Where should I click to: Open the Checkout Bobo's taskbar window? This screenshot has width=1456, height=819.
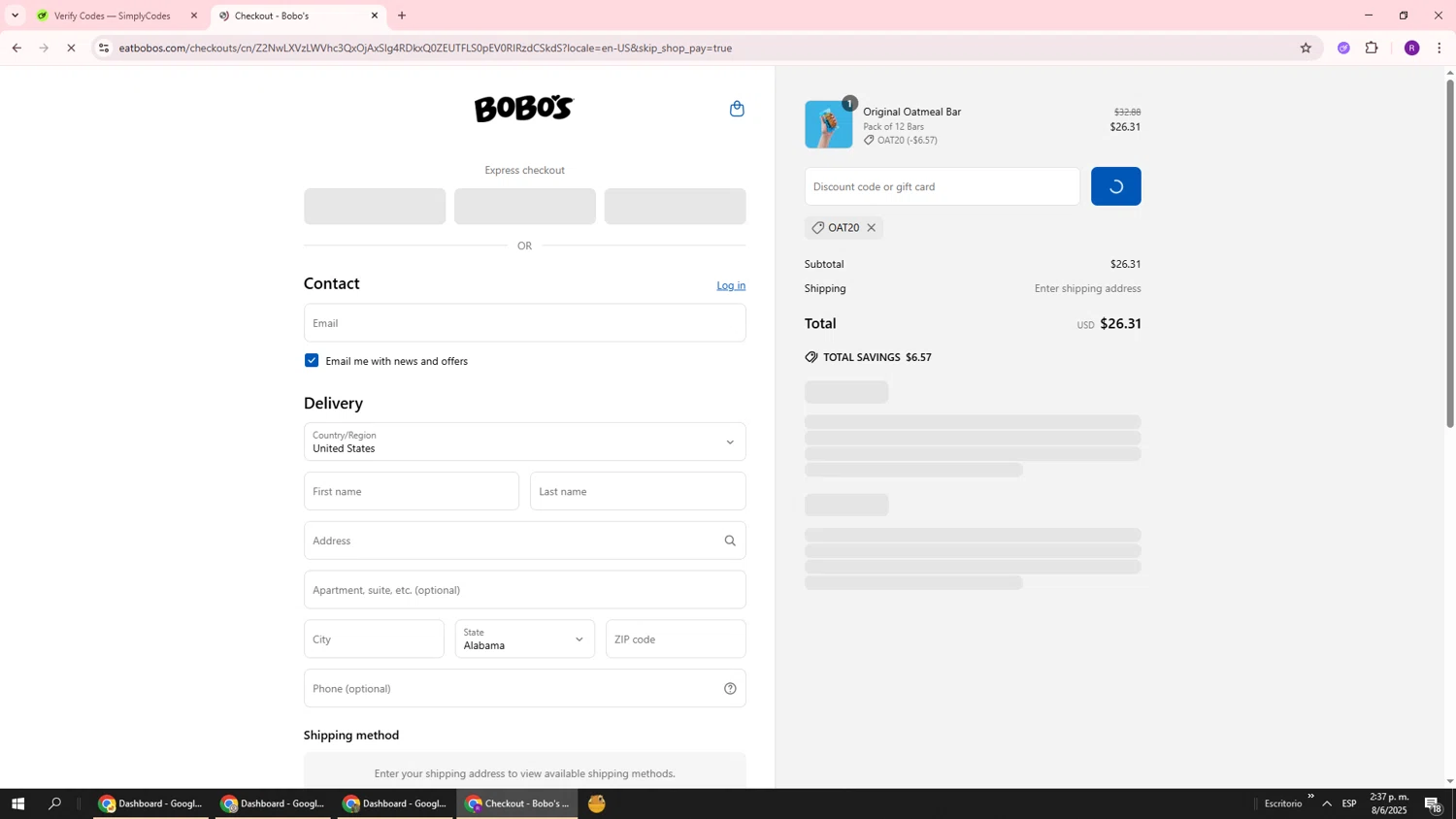pos(517,803)
